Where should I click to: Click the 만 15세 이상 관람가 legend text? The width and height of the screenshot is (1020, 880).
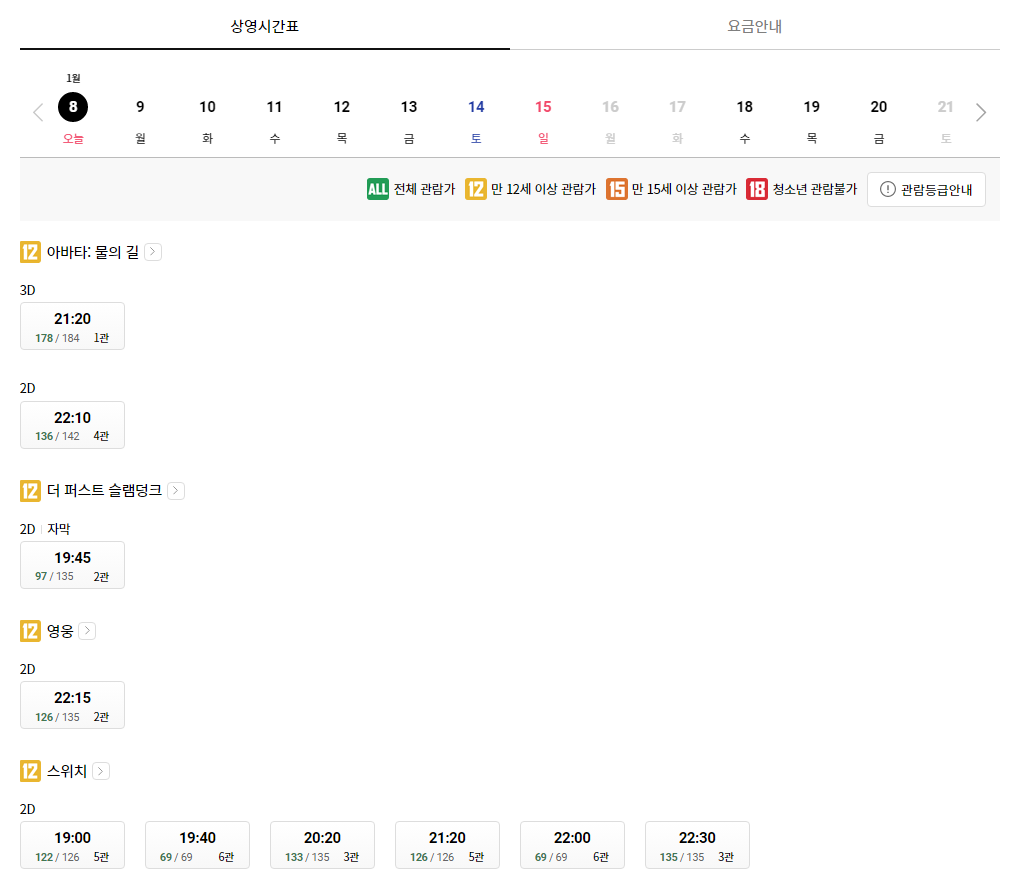click(684, 189)
